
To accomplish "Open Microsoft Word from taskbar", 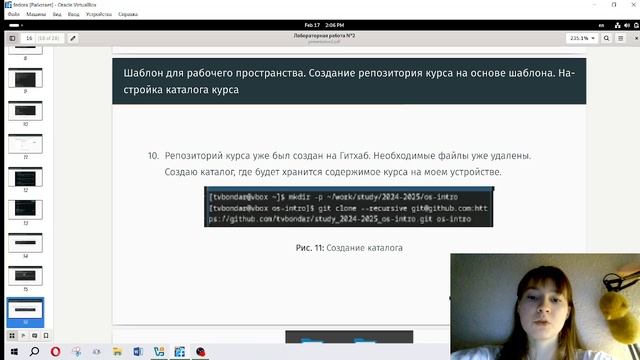I will pos(138,351).
